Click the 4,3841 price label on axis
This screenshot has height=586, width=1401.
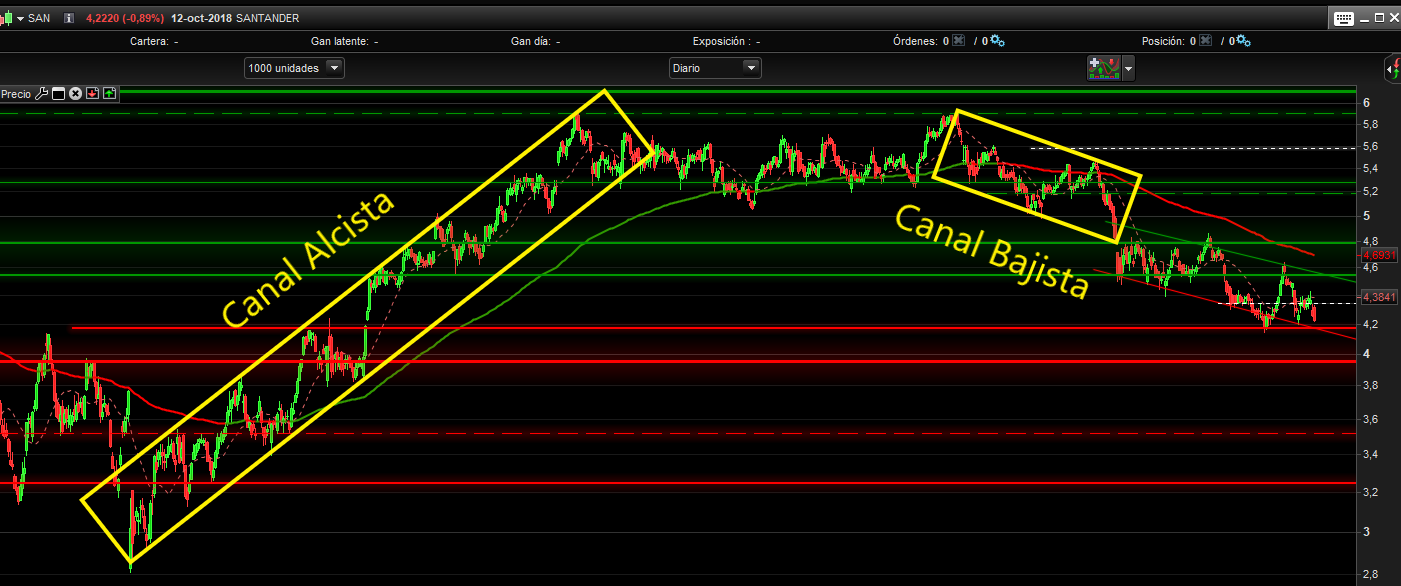click(x=1379, y=297)
